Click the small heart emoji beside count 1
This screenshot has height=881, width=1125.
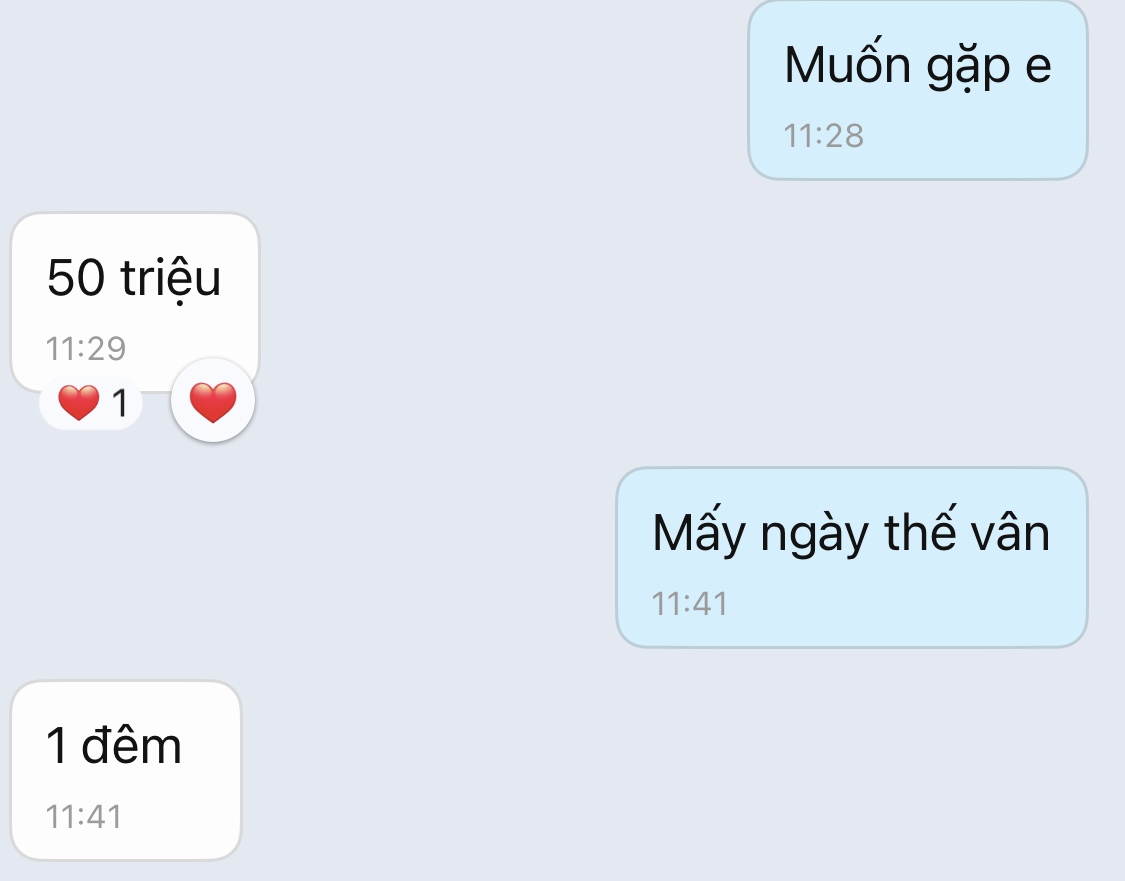78,402
